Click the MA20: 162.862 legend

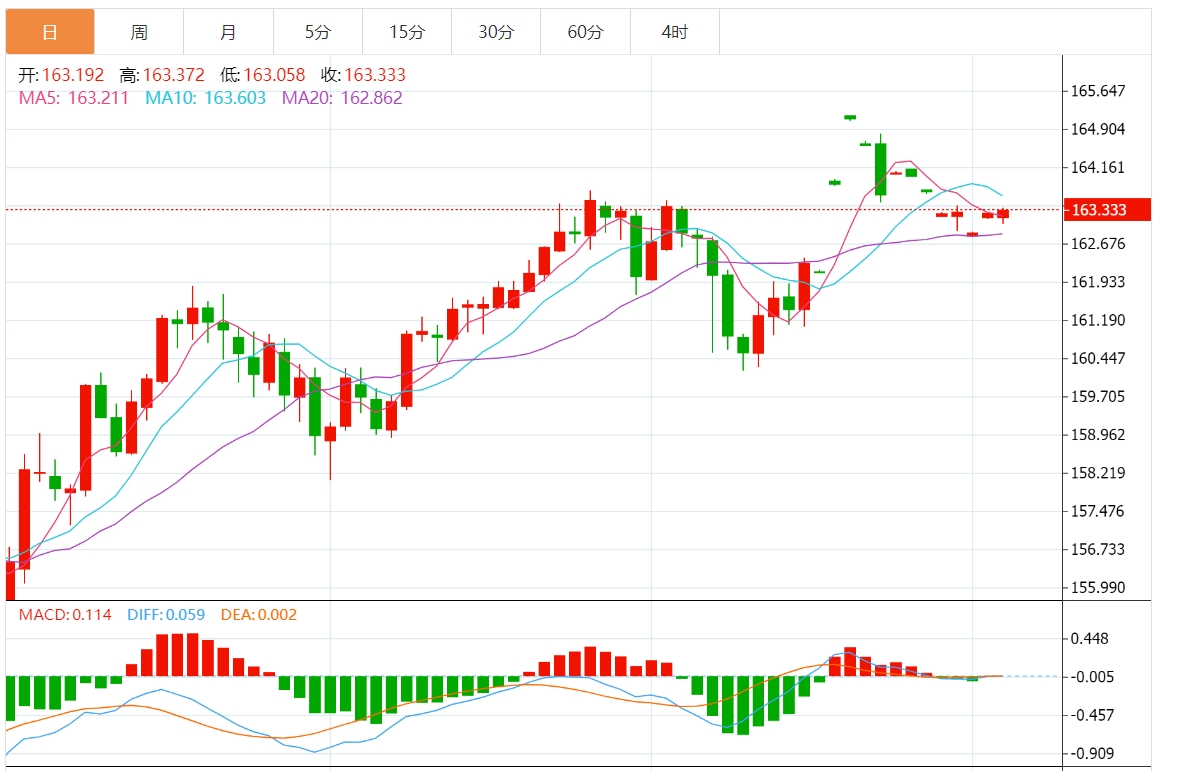(x=342, y=99)
